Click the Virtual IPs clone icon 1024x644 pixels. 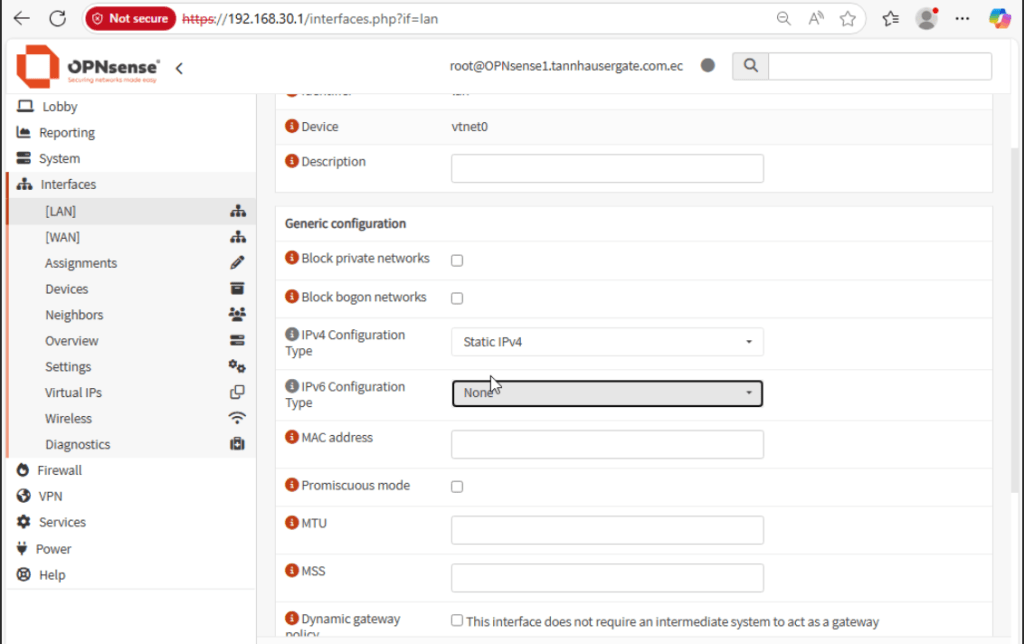(237, 392)
